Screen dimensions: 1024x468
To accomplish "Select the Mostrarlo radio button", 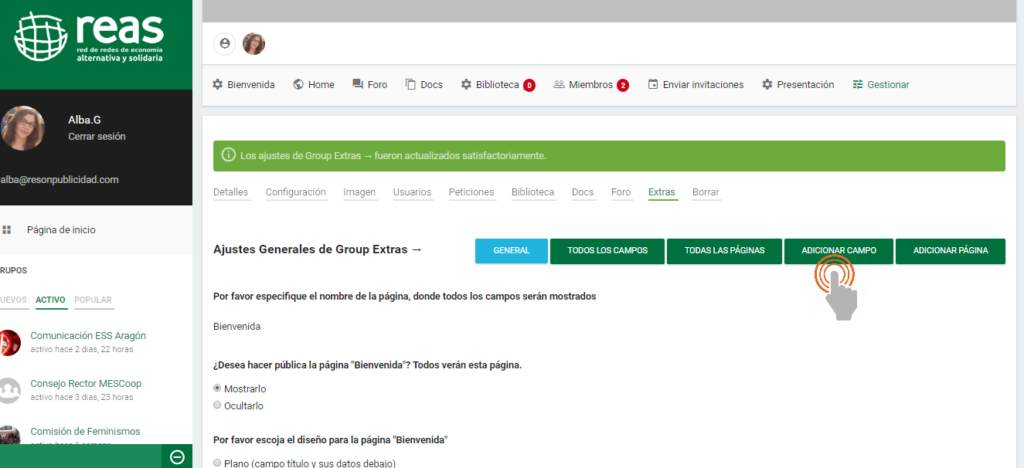I will [x=218, y=388].
